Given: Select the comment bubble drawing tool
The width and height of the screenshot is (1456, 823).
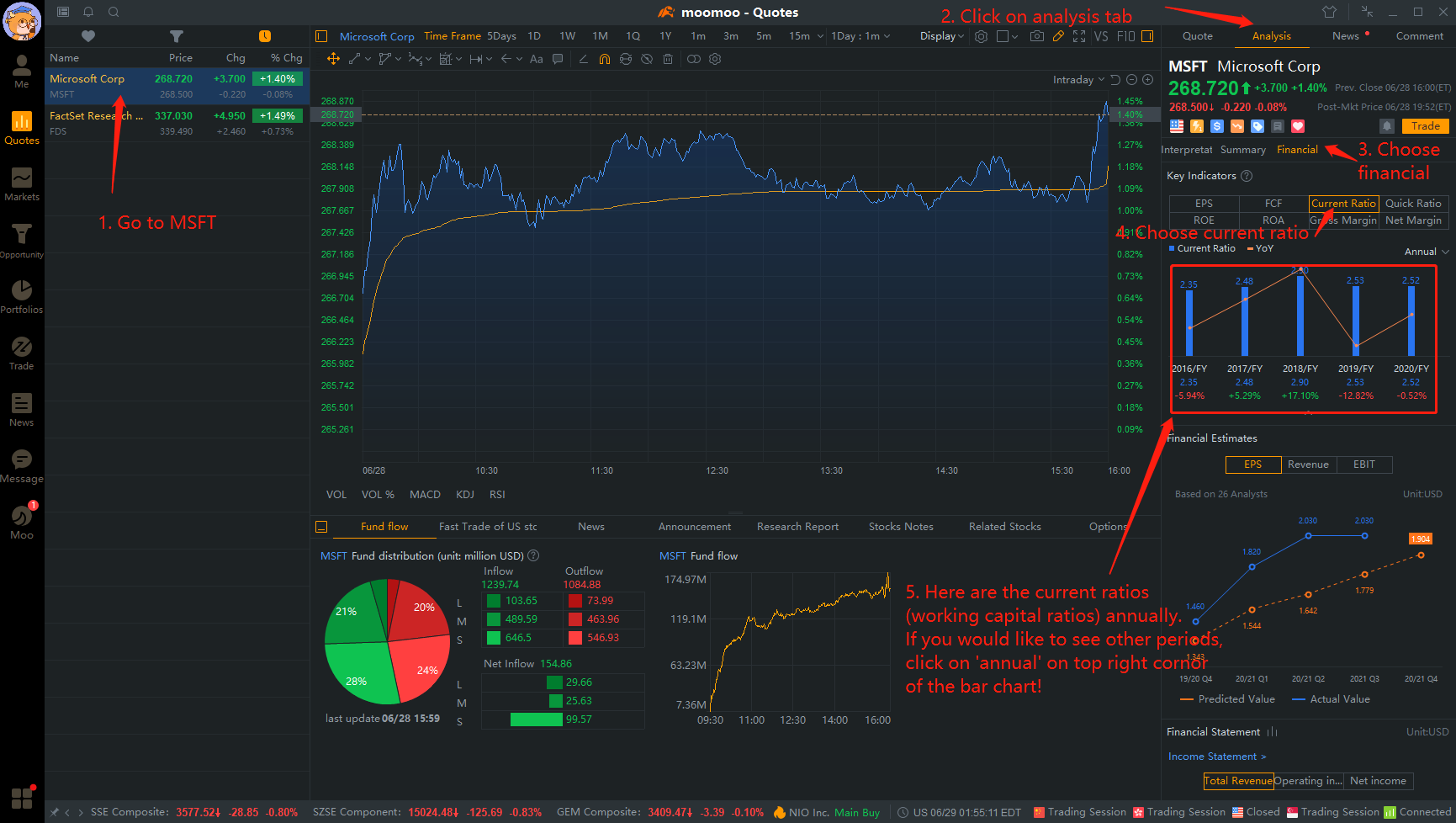Looking at the screenshot, I should pos(558,59).
